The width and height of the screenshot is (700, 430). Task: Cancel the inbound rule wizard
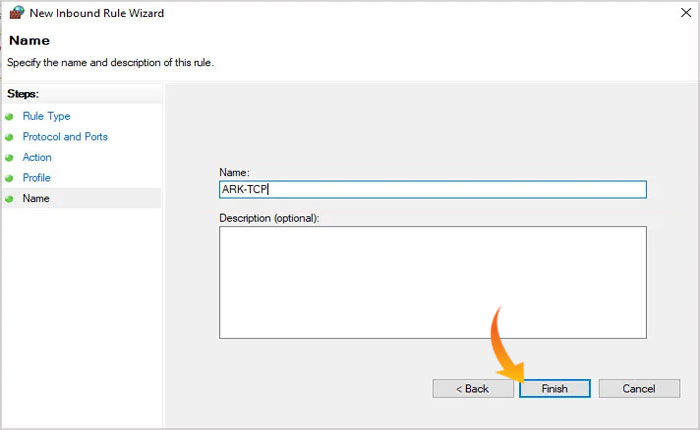coord(638,388)
